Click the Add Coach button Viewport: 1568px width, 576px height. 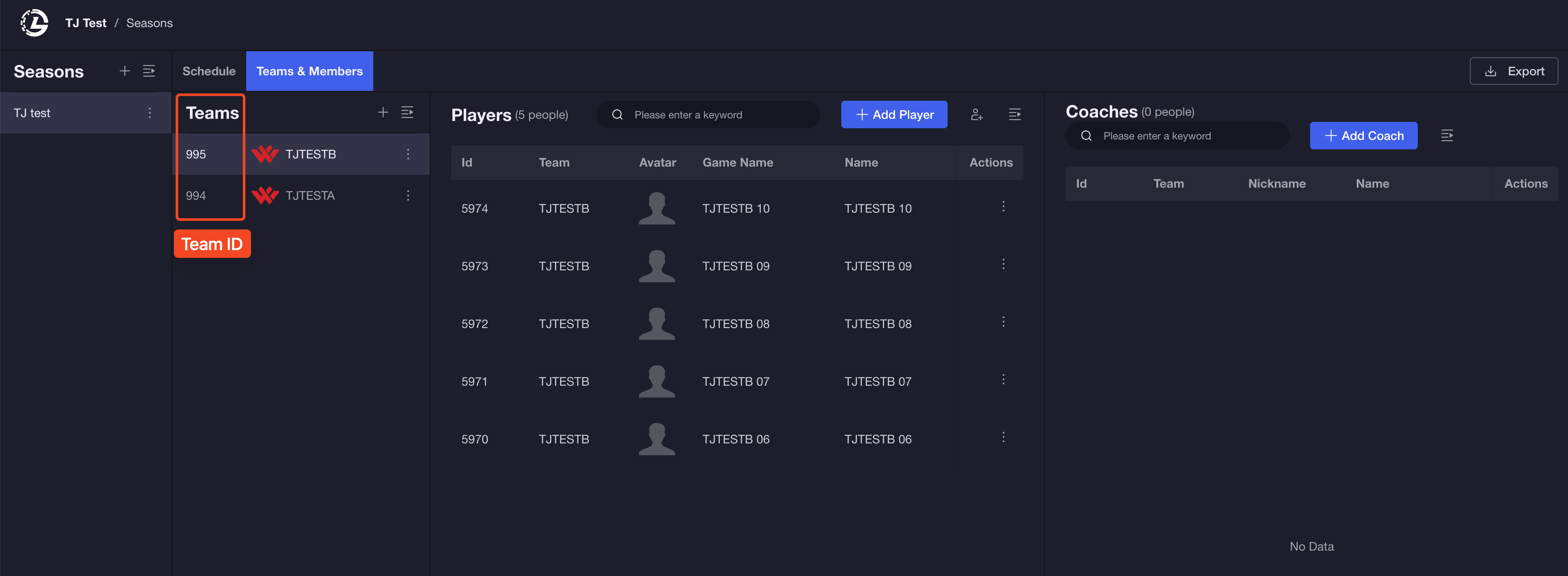click(1363, 136)
